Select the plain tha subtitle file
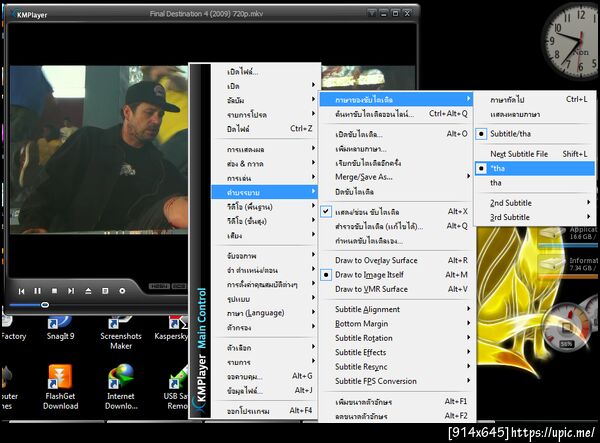Viewport: 600px width, 443px height. (535, 183)
